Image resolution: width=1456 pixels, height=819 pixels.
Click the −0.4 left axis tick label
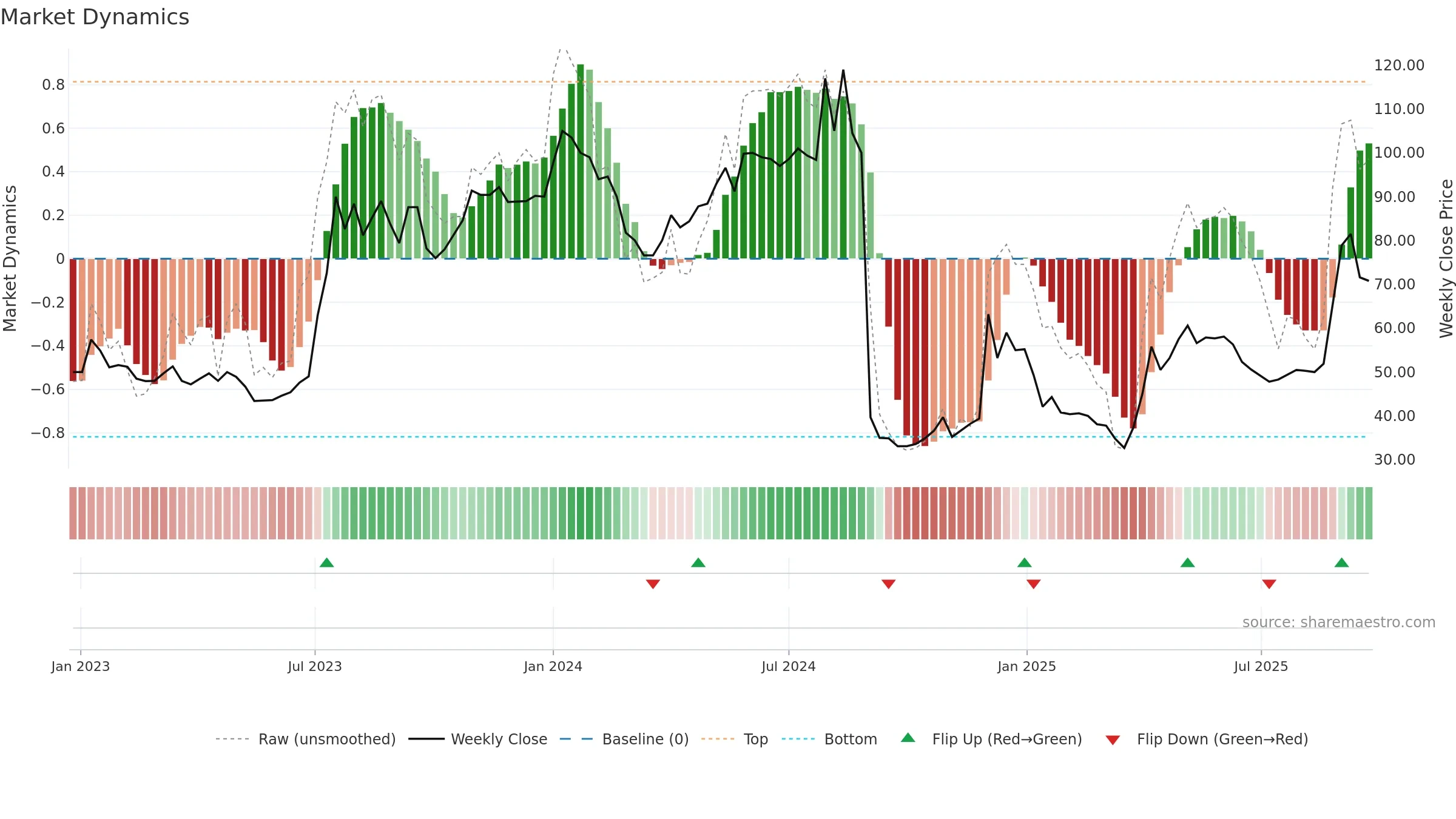pyautogui.click(x=48, y=345)
